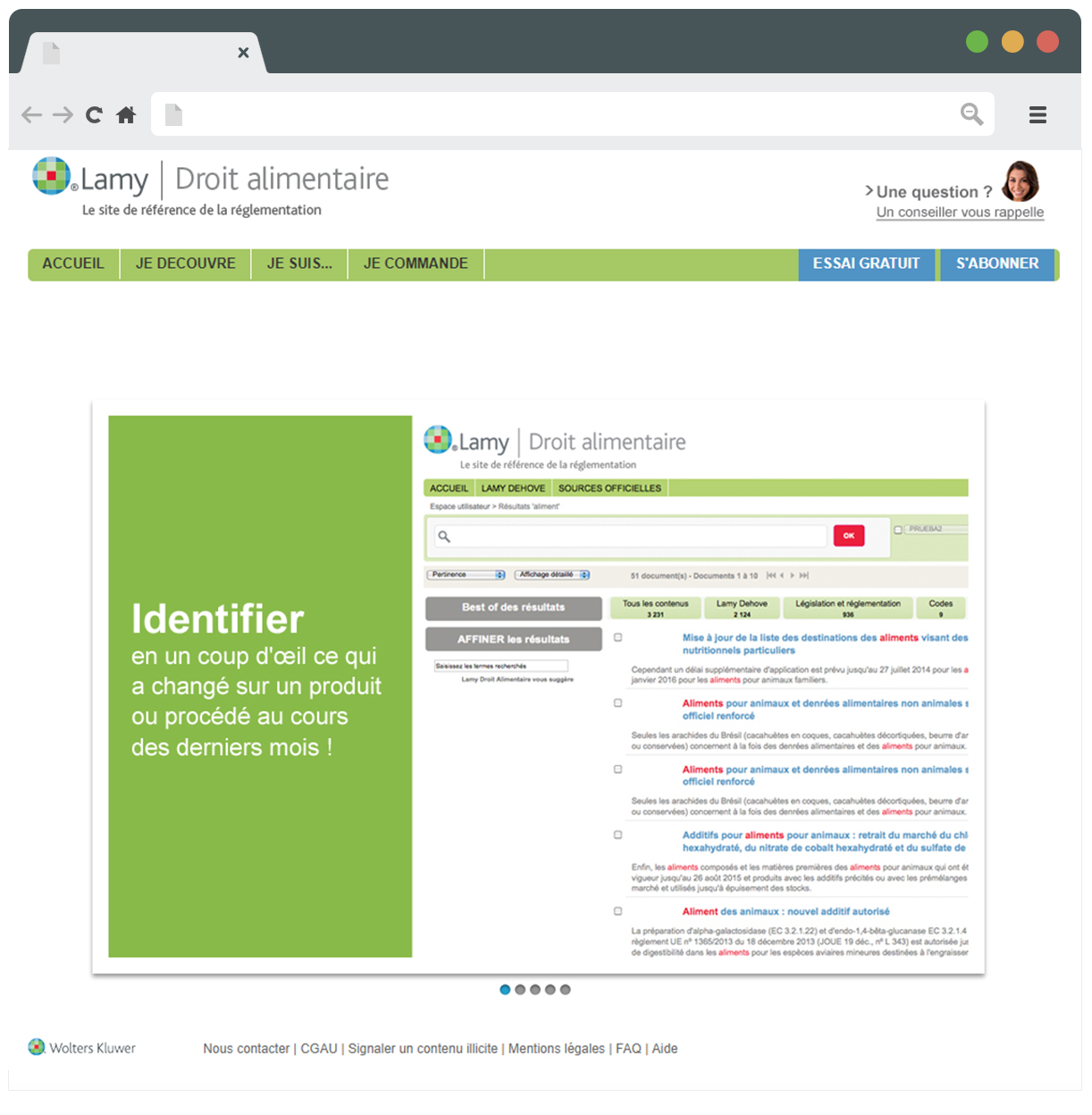1092x1115 pixels.
Task: Click the ESSAI GRATUIT button
Action: tap(866, 264)
